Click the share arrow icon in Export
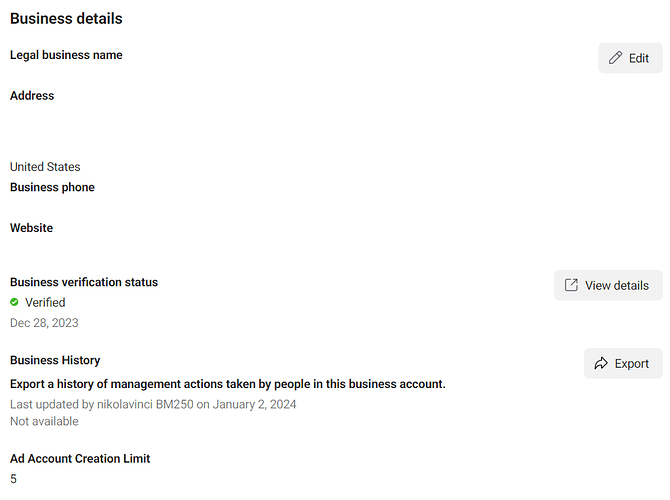Screen dimensions: 670x500 click(x=601, y=363)
